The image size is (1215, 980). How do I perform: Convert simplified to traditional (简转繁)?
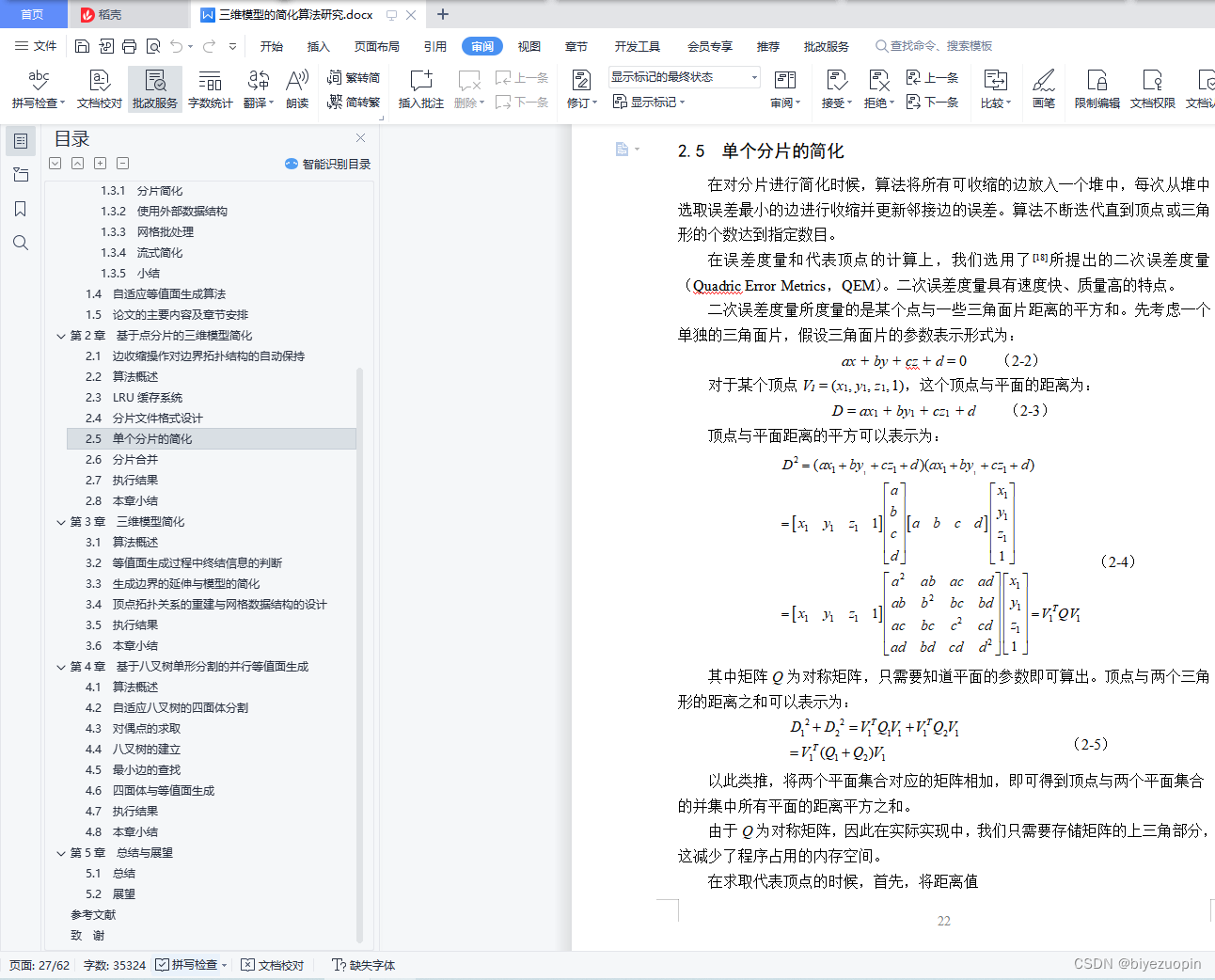click(354, 102)
